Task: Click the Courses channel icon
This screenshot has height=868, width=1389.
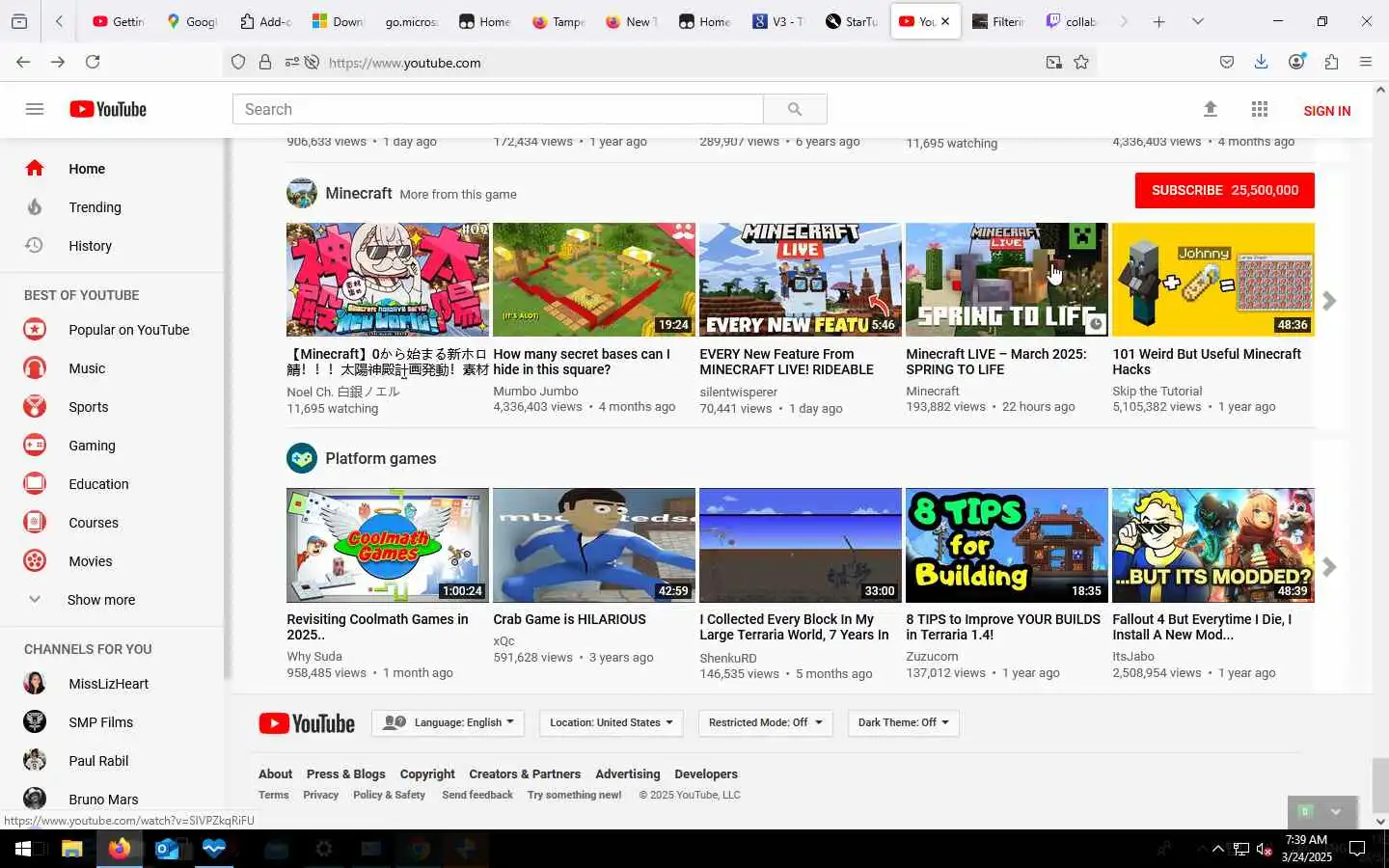Action: (35, 523)
